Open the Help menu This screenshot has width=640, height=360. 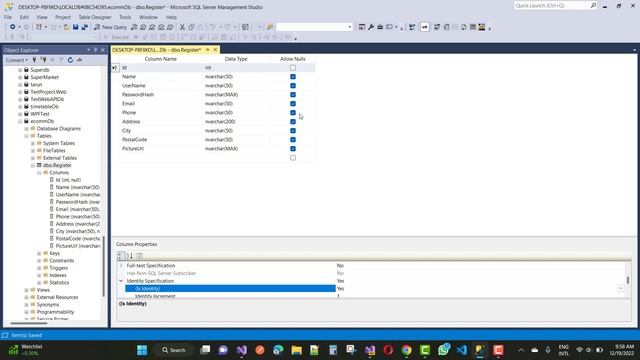click(171, 17)
